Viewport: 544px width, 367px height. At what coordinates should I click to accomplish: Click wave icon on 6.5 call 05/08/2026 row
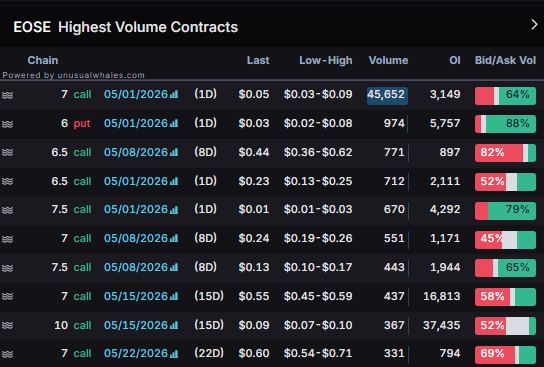8,152
